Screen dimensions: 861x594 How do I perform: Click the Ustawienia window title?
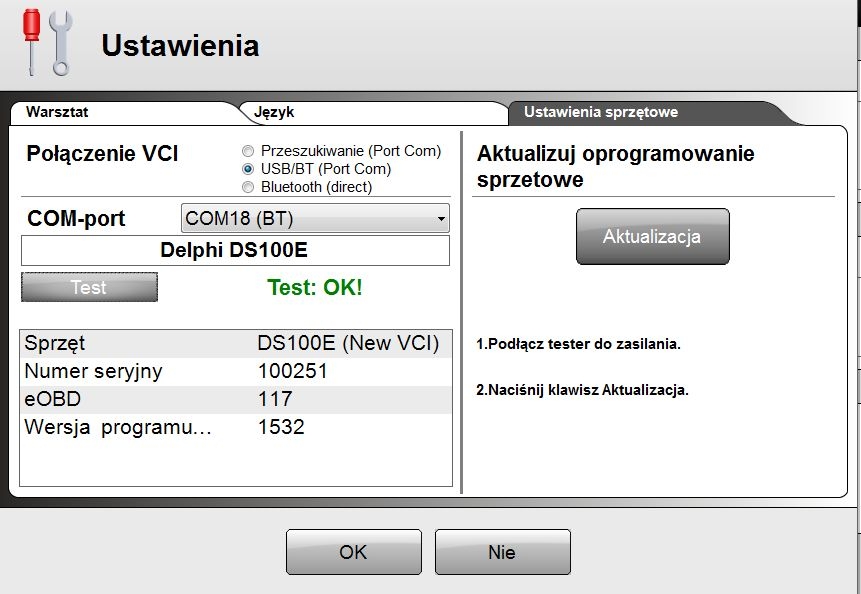tap(180, 46)
